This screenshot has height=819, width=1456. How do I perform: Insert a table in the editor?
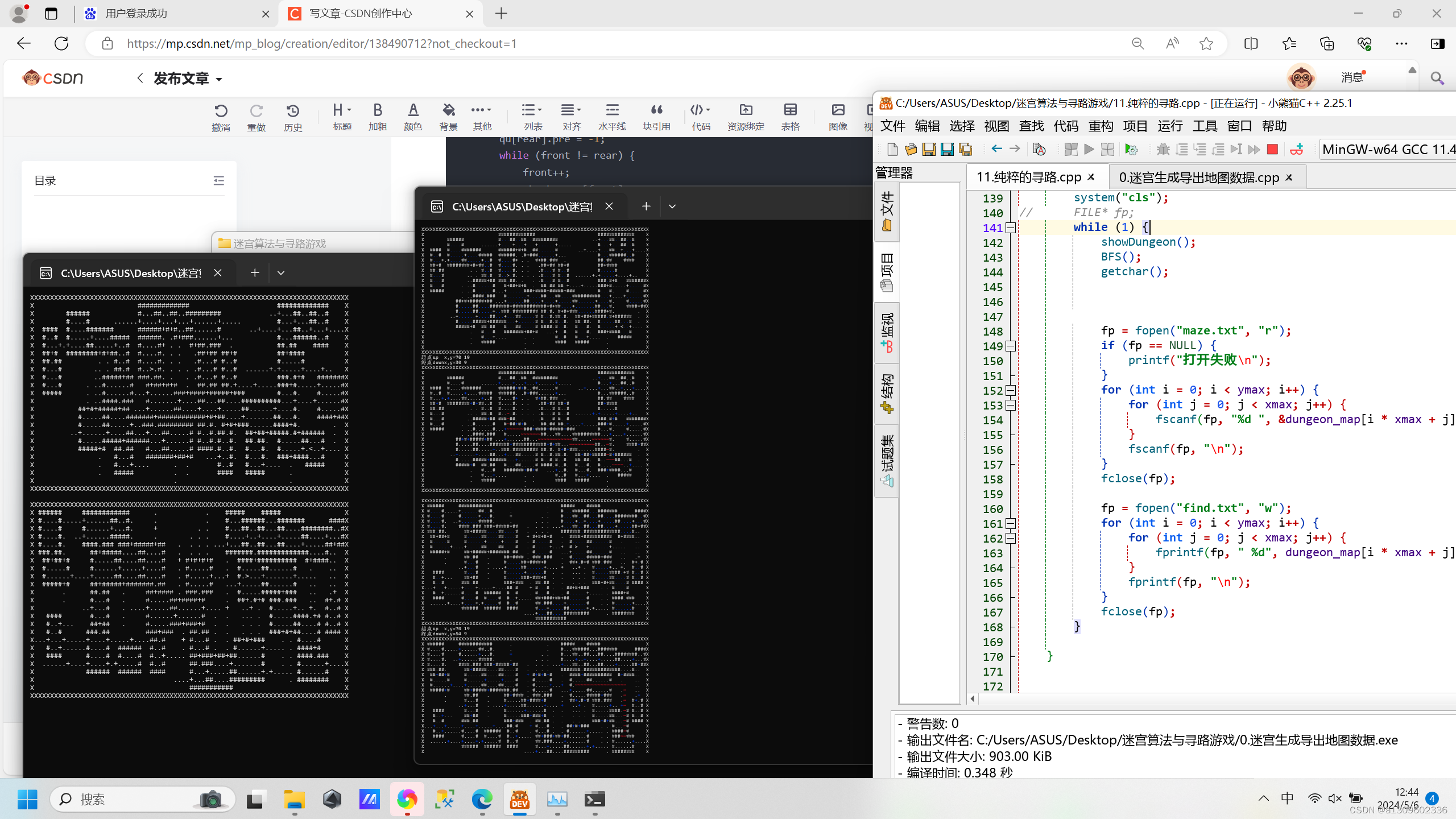point(790,117)
